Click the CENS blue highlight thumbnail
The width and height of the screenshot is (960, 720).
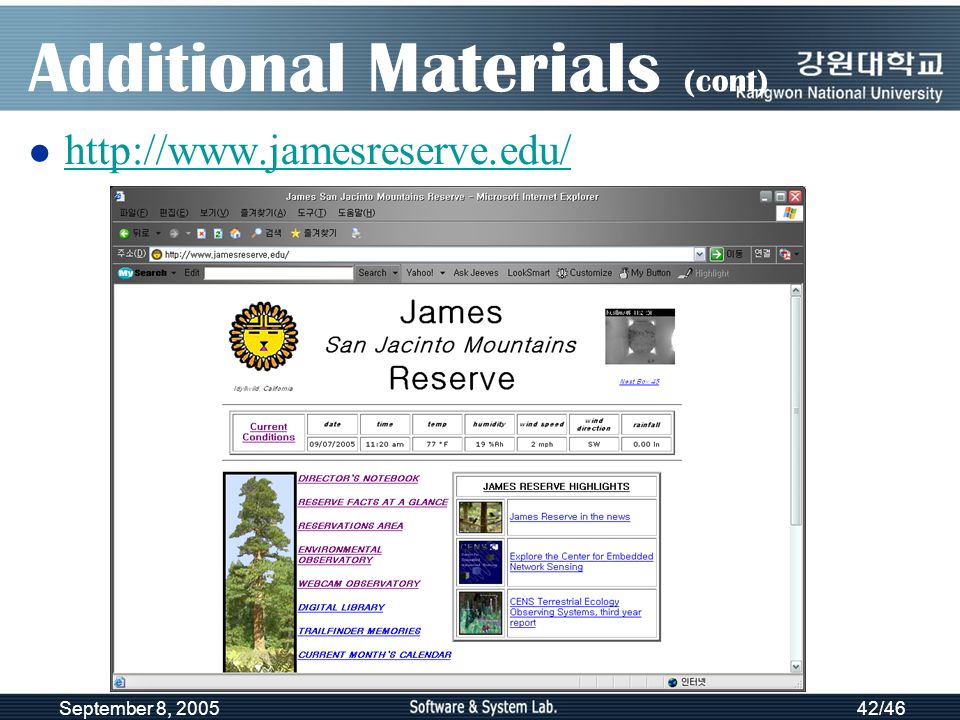pos(481,562)
